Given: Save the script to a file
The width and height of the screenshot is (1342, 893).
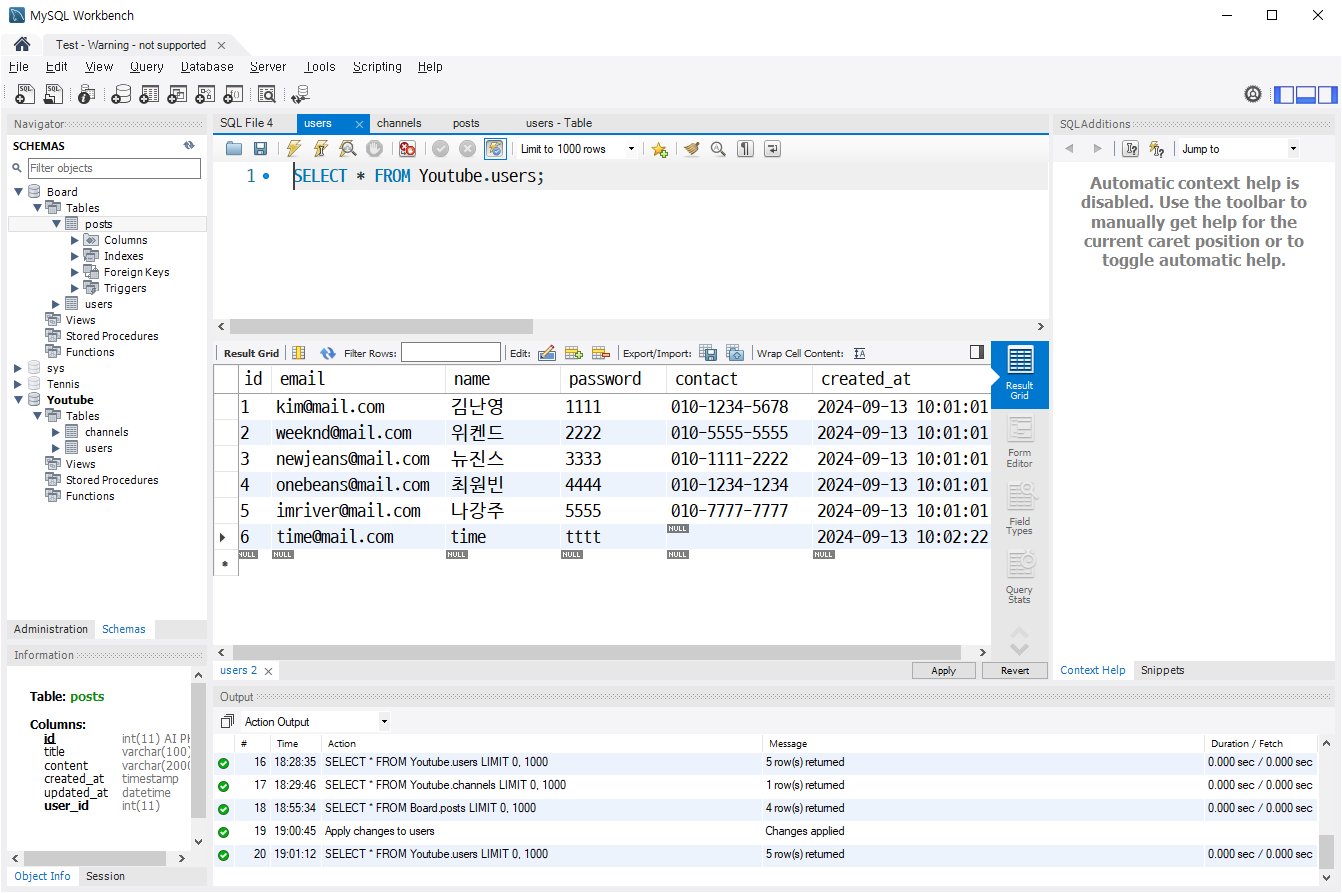Looking at the screenshot, I should pyautogui.click(x=260, y=149).
